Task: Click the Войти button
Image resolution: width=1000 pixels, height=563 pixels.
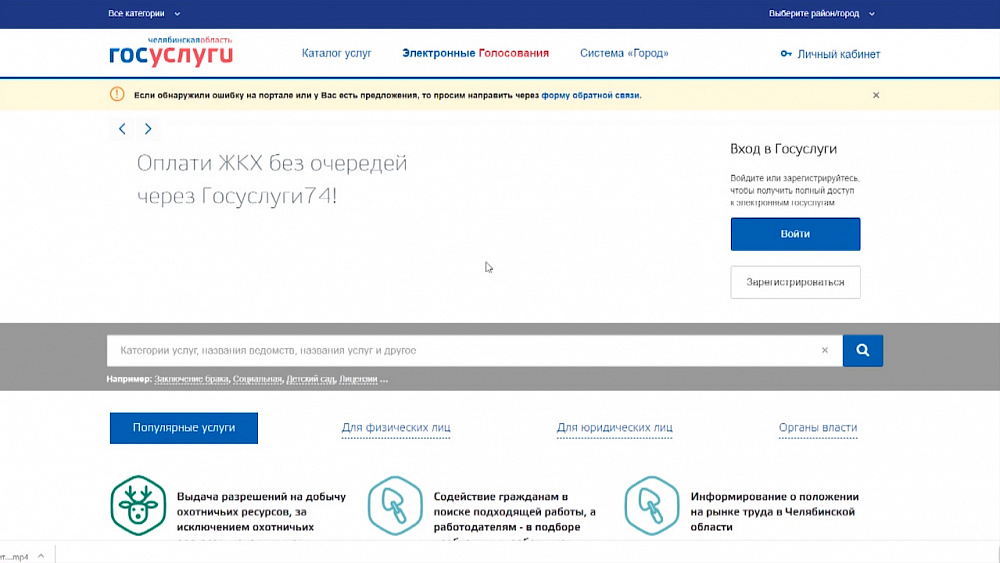Action: 795,234
